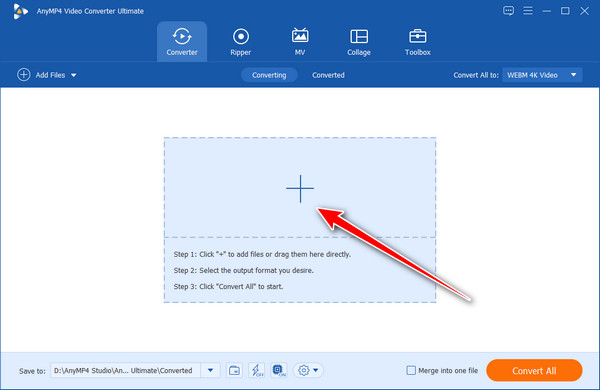The image size is (600, 390).
Task: Click the Save to path field
Action: point(126,370)
